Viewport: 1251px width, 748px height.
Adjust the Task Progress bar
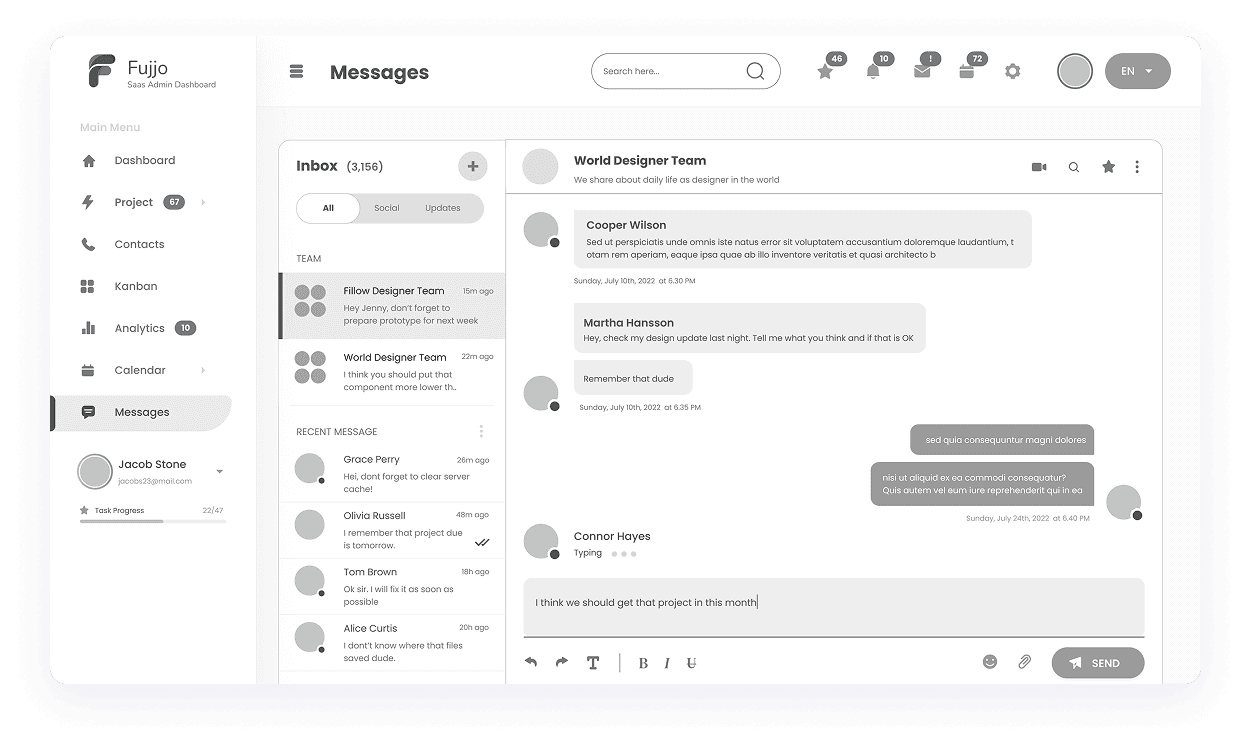151,524
